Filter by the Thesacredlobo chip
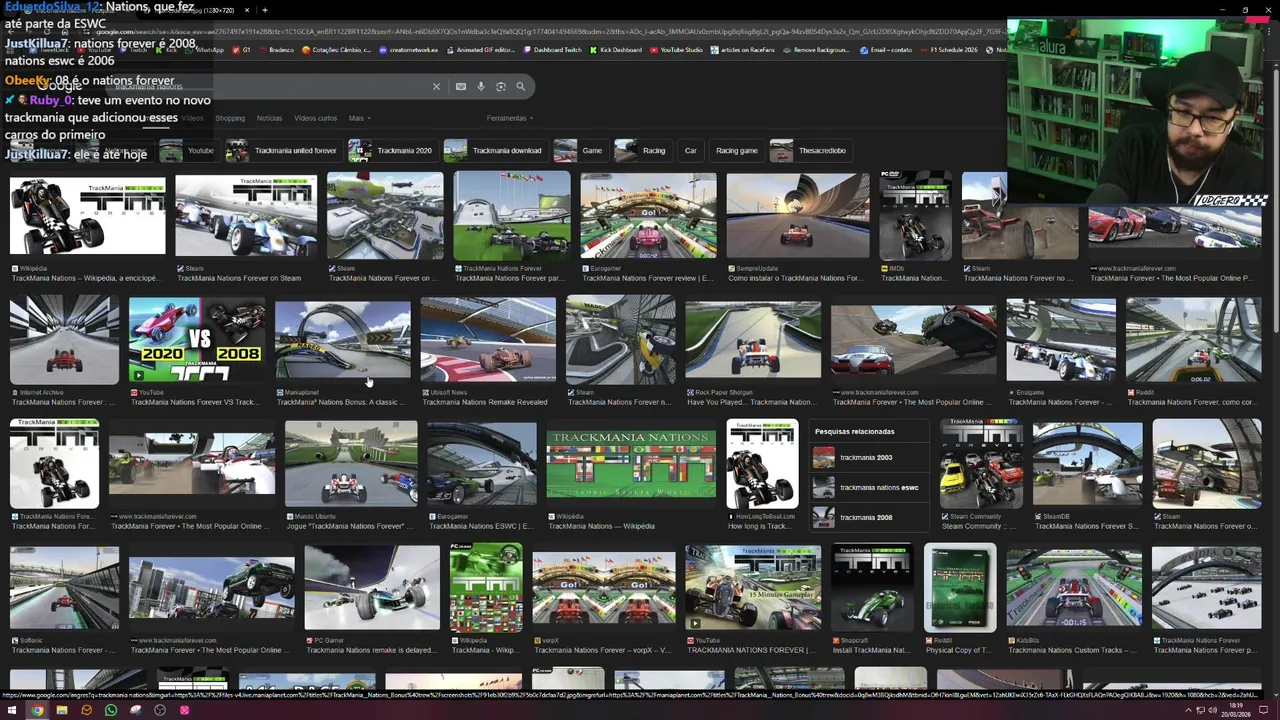This screenshot has height=720, width=1280. (809, 151)
